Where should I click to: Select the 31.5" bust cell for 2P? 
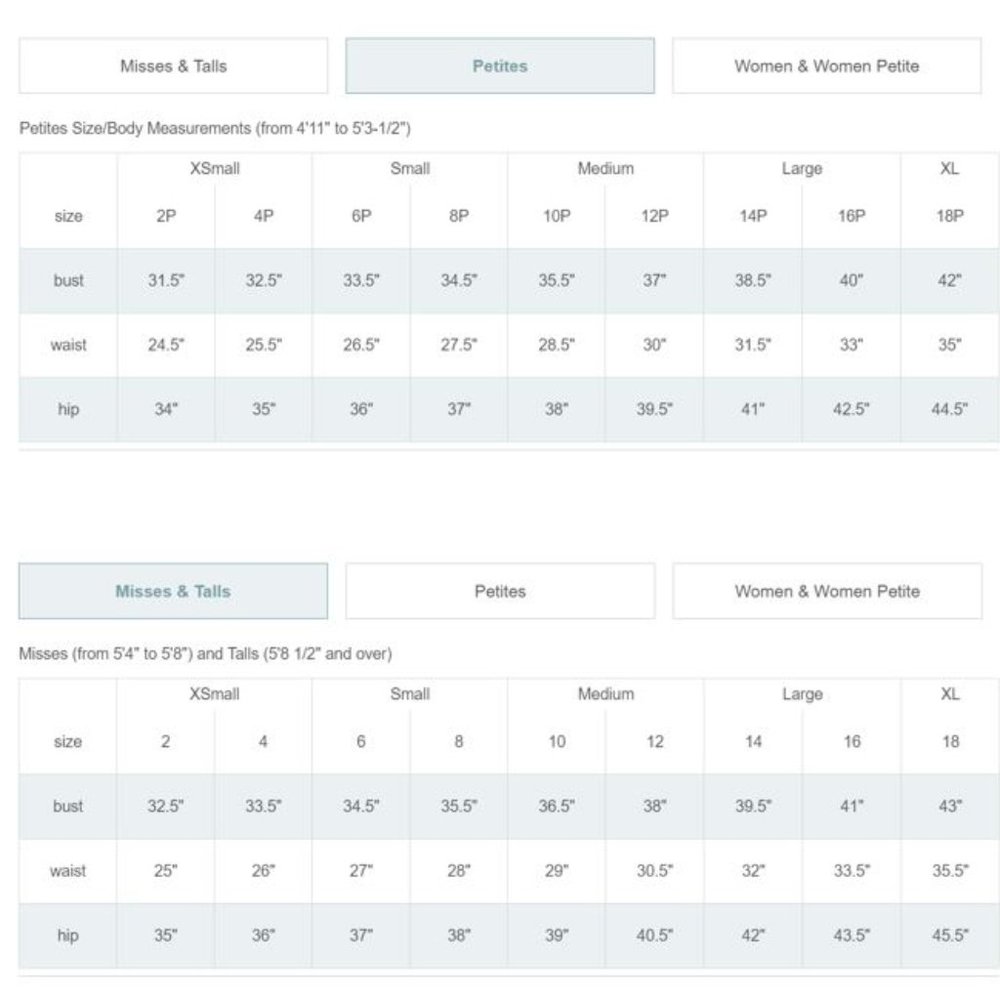point(166,281)
